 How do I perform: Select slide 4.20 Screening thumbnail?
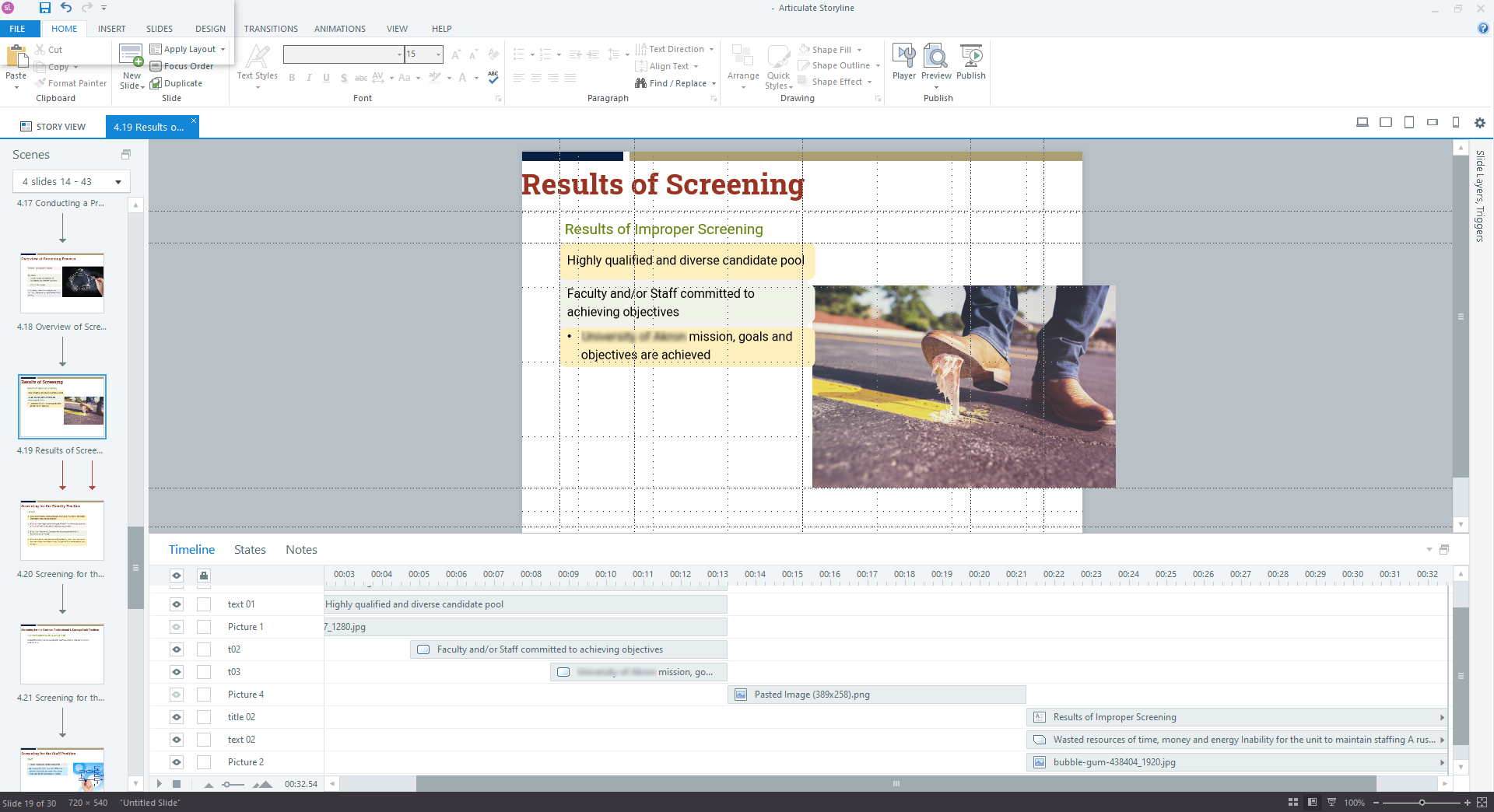[62, 530]
